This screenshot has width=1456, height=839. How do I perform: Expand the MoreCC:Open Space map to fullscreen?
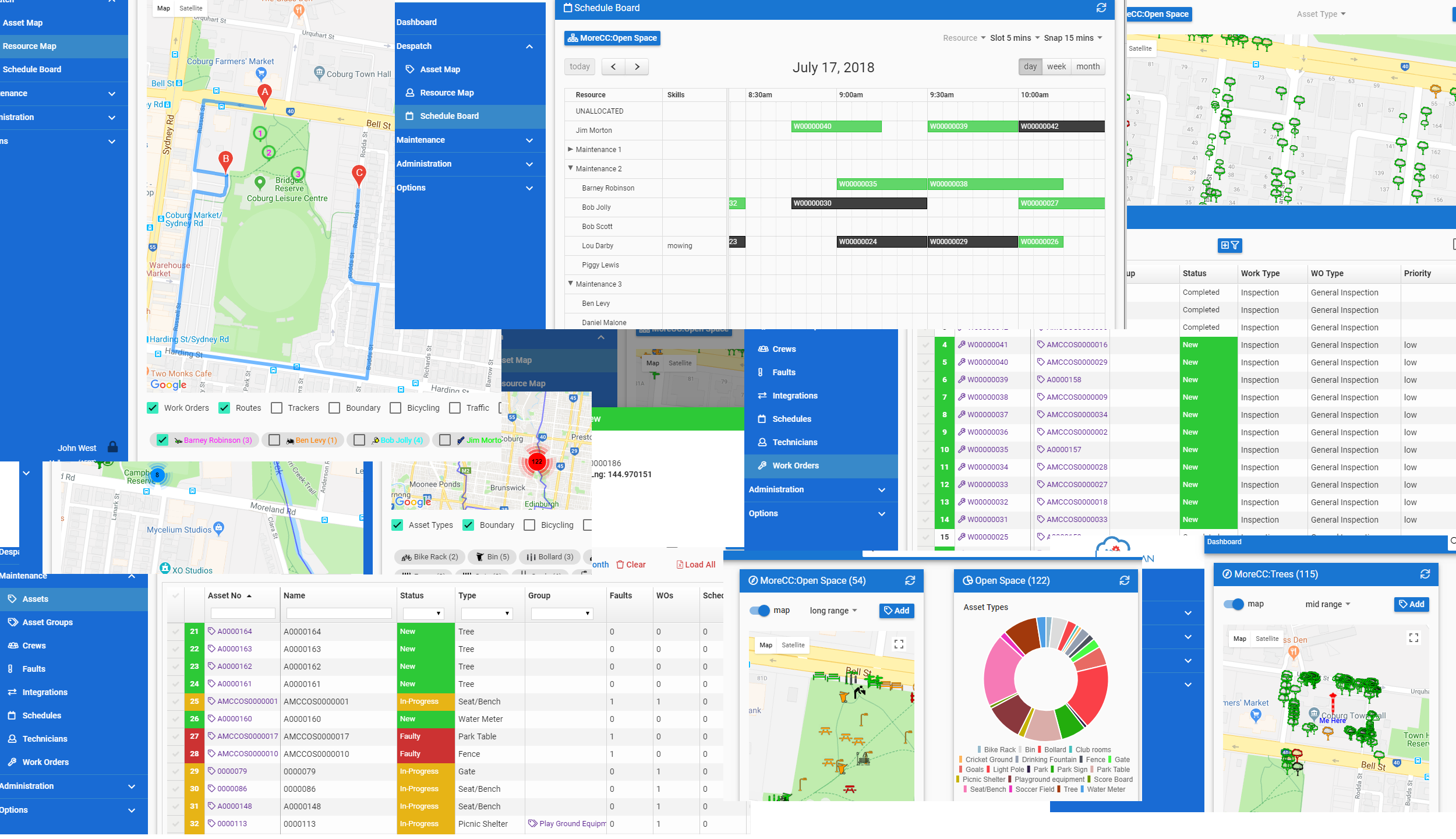pos(899,644)
